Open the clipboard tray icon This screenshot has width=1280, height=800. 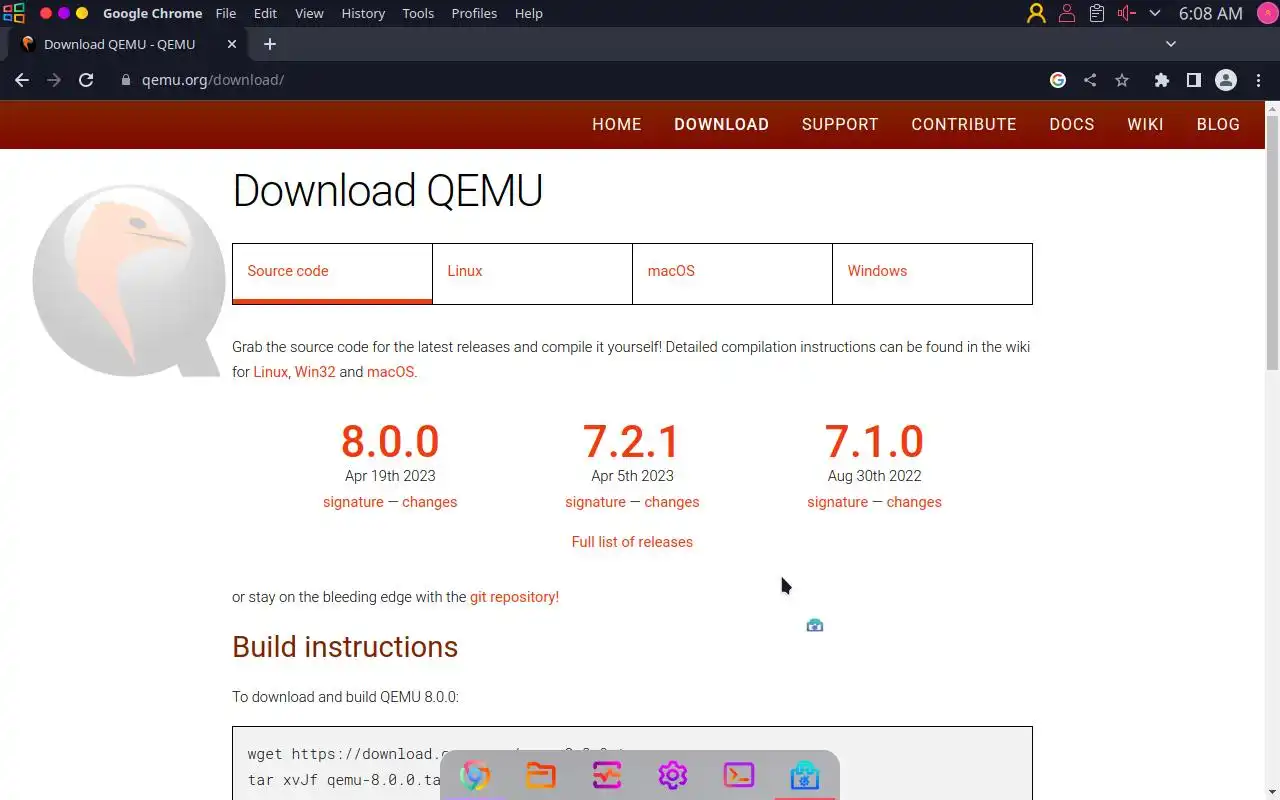click(x=1097, y=13)
